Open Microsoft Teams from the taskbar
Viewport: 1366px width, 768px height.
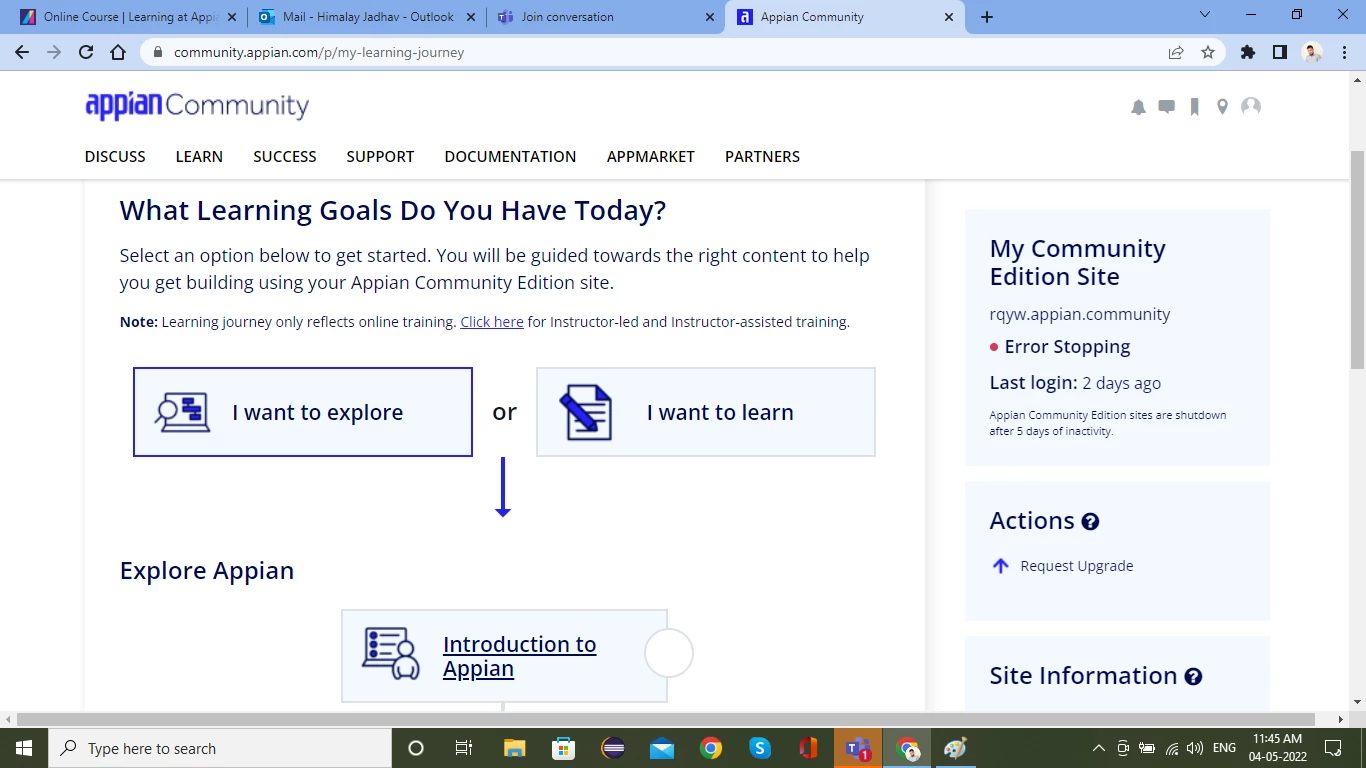click(858, 748)
